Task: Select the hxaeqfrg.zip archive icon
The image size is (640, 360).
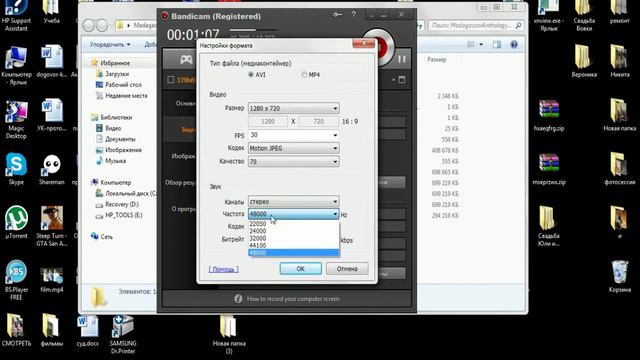Action: [x=549, y=115]
